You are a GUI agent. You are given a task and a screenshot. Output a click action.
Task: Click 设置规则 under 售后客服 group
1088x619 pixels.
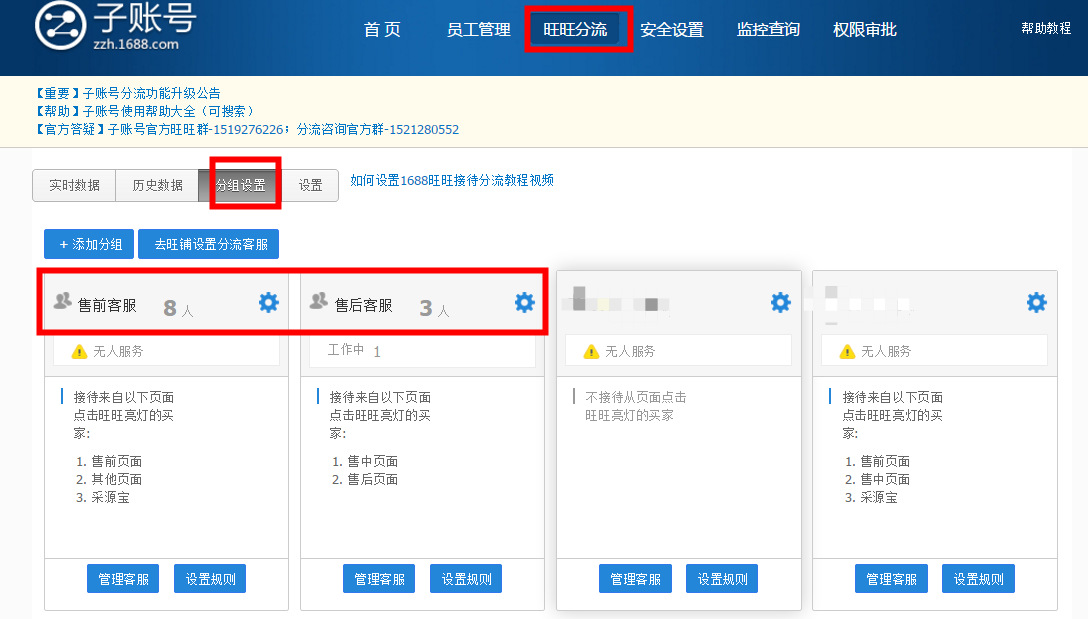coord(466,579)
